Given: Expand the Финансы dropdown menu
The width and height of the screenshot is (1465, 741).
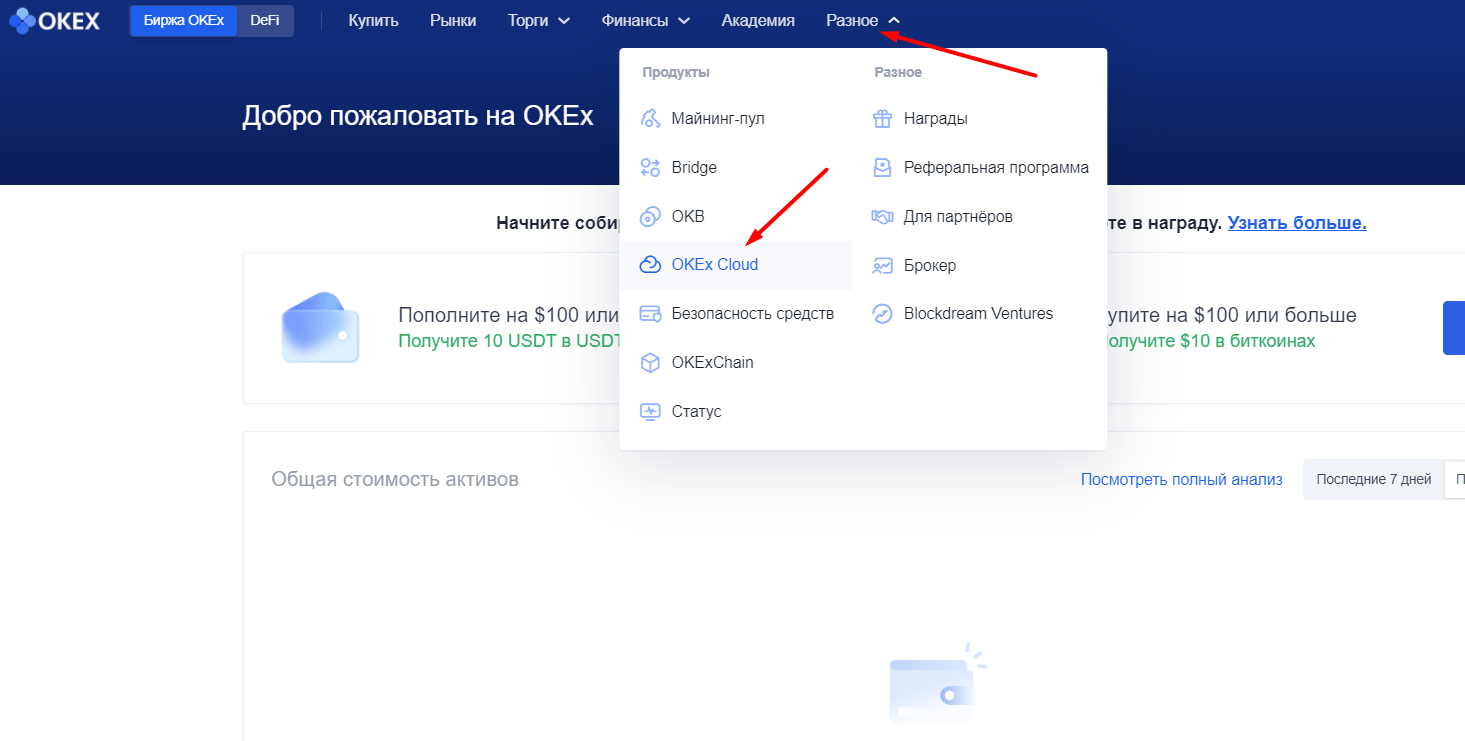Looking at the screenshot, I should click(646, 20).
